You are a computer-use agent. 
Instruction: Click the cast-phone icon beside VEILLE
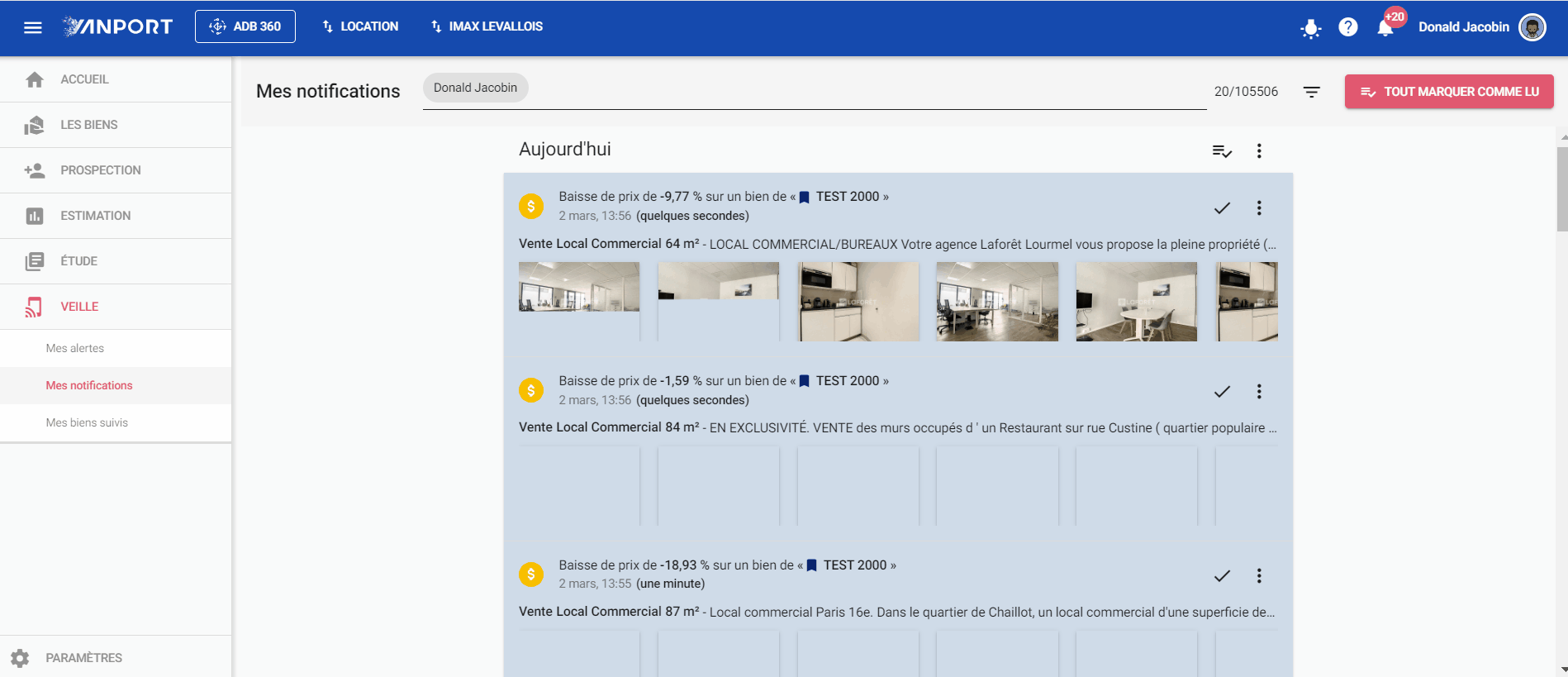tap(34, 307)
